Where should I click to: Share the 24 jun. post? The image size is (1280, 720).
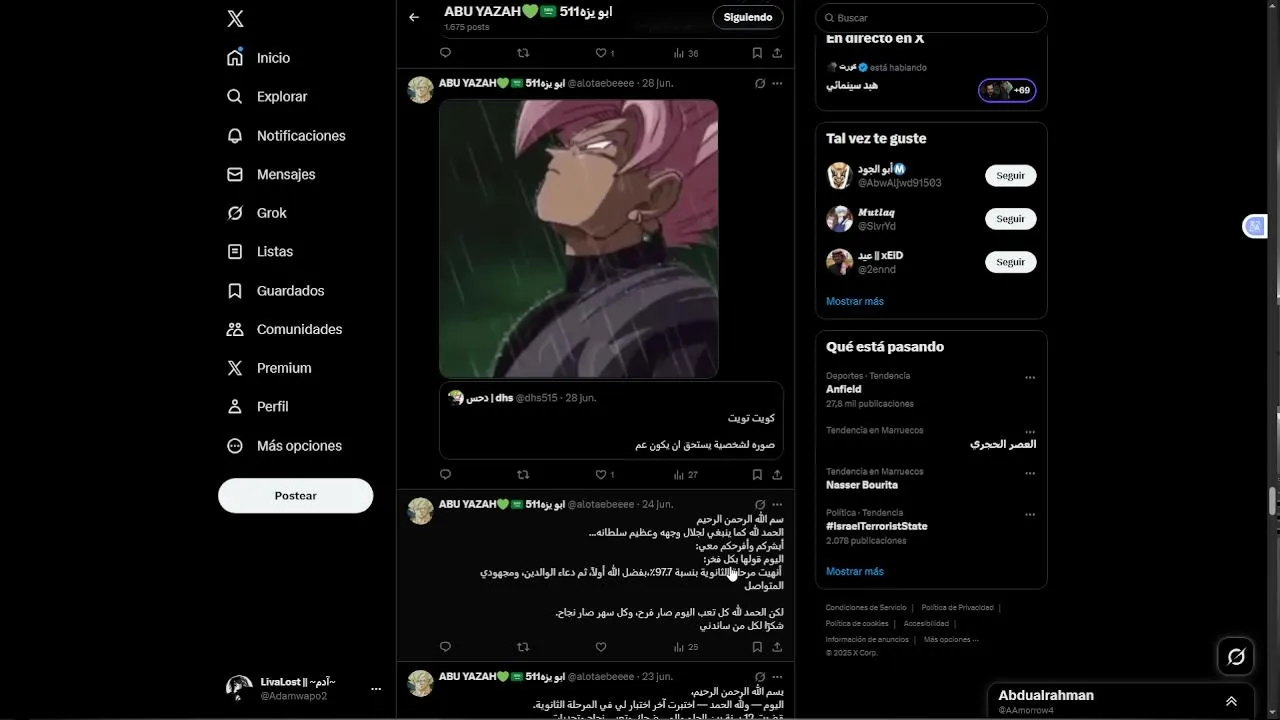pyautogui.click(x=777, y=647)
